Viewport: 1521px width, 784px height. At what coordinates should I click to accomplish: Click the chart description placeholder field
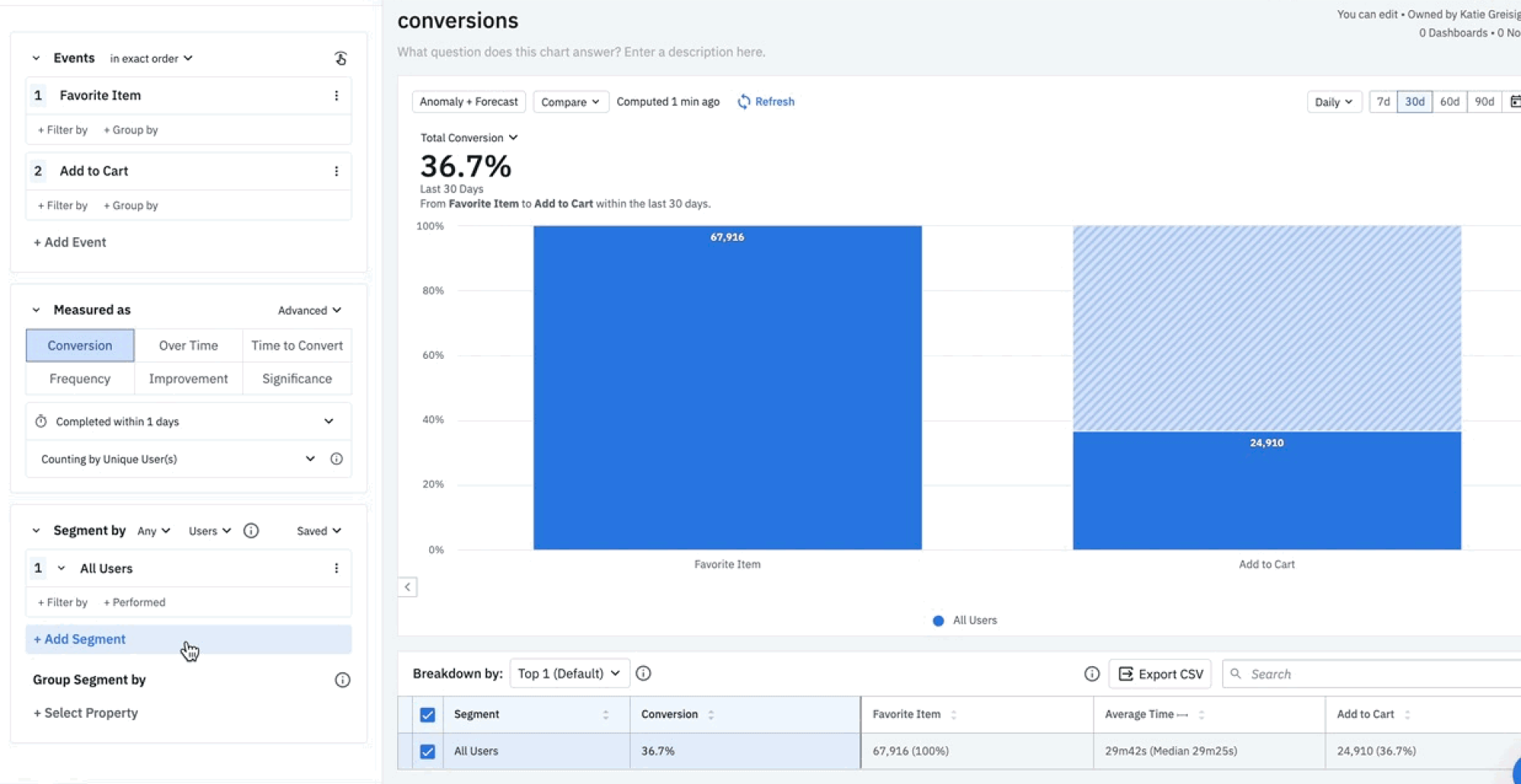coord(581,52)
